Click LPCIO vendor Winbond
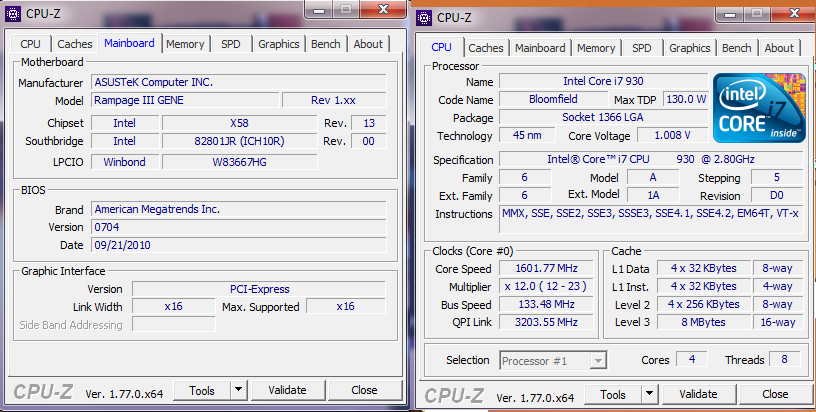The height and width of the screenshot is (412, 816). tap(125, 162)
